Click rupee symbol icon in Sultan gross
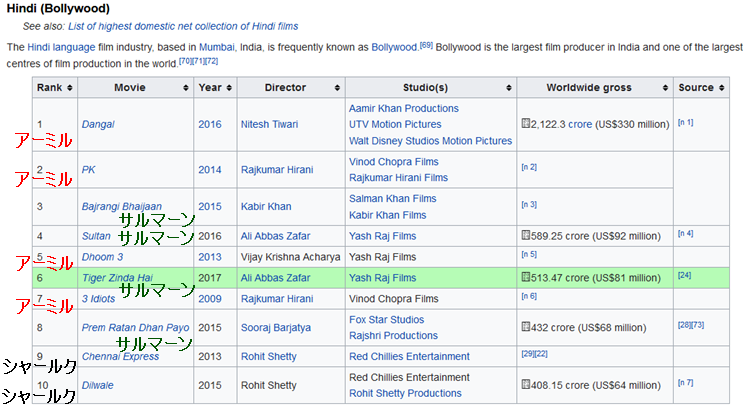This screenshot has width=750, height=411. pyautogui.click(x=526, y=235)
